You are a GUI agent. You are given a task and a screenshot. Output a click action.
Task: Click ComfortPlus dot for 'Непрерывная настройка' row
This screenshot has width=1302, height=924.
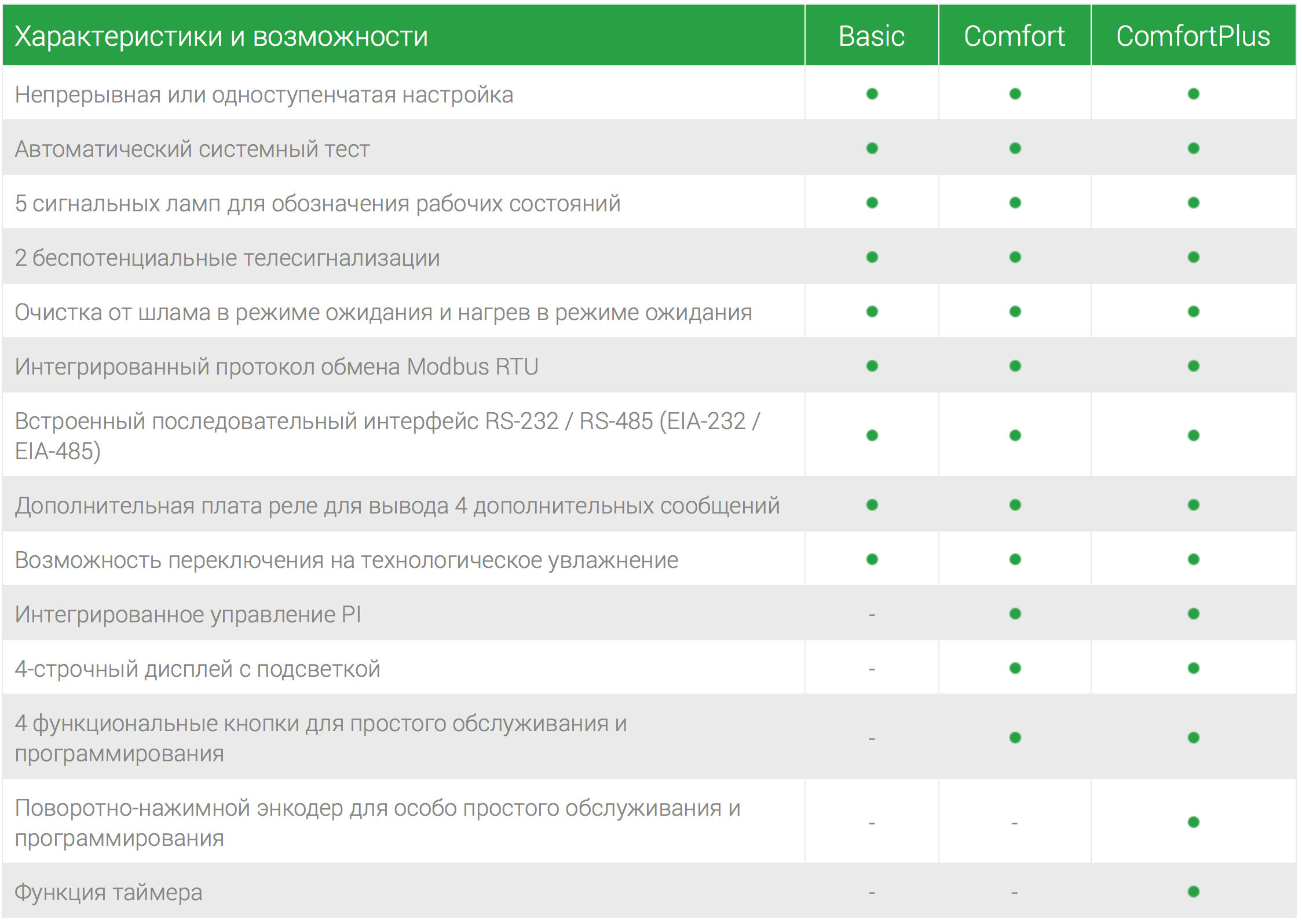pyautogui.click(x=1194, y=94)
